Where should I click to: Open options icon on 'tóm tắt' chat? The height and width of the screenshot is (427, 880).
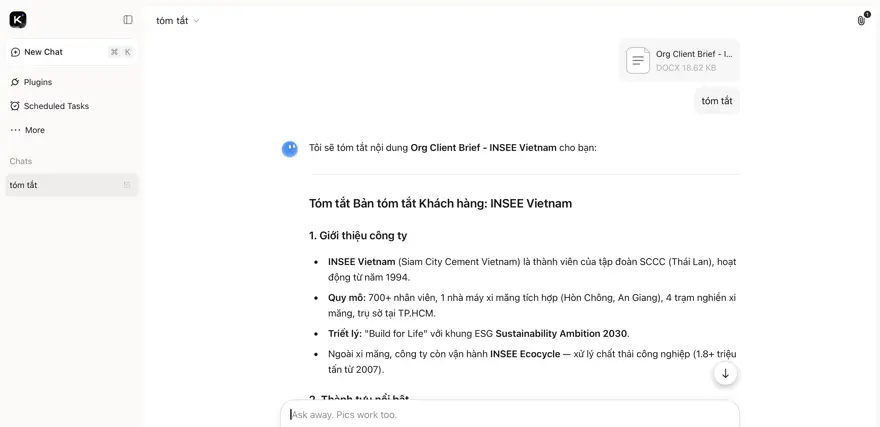click(x=127, y=185)
